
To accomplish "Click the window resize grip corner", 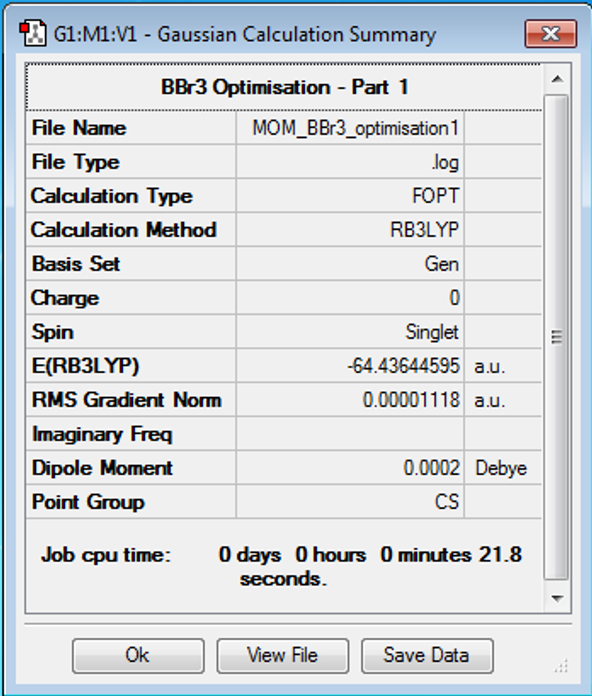I will (561, 666).
